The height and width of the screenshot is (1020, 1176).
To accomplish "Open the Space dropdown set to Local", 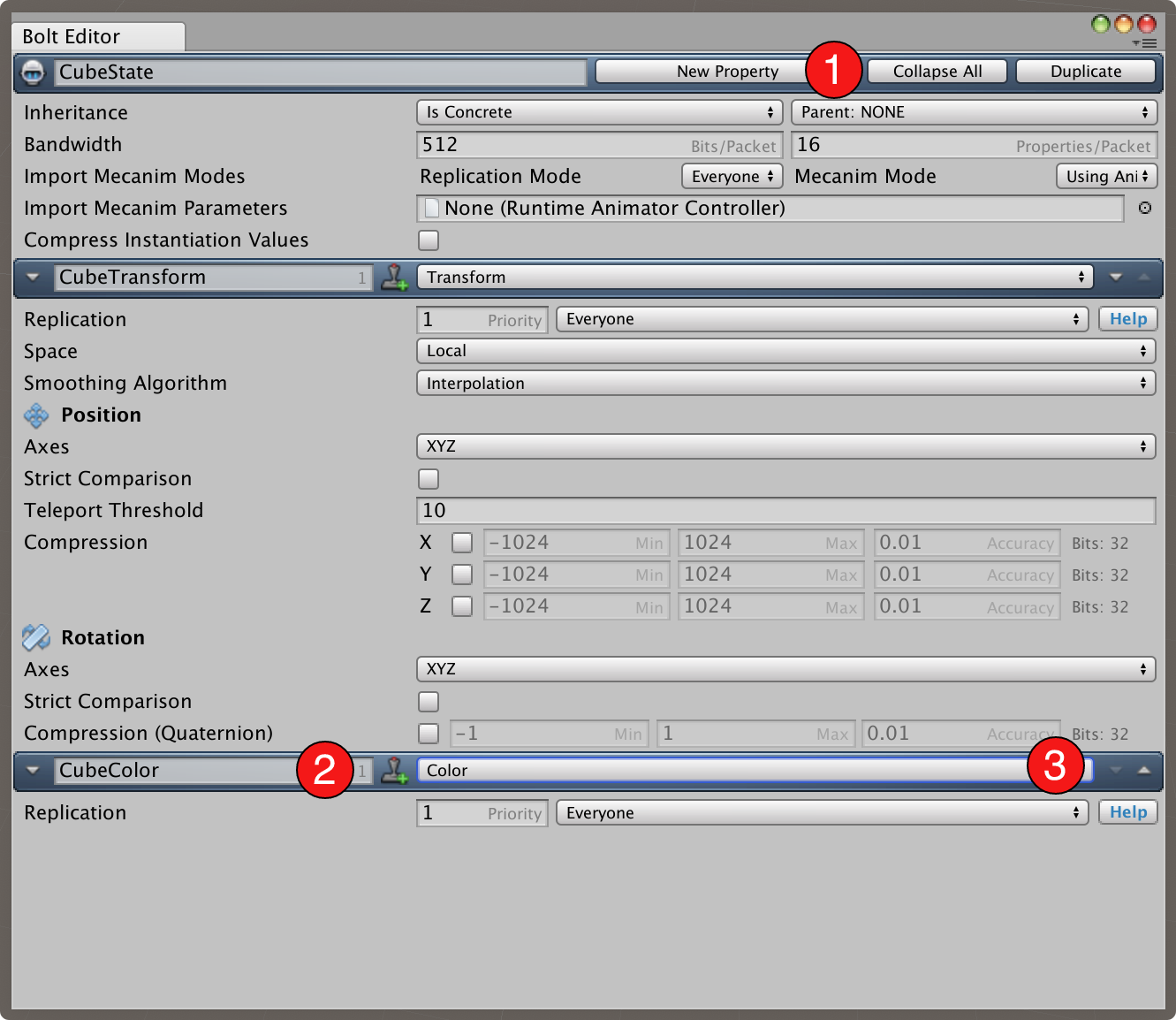I will 785,352.
